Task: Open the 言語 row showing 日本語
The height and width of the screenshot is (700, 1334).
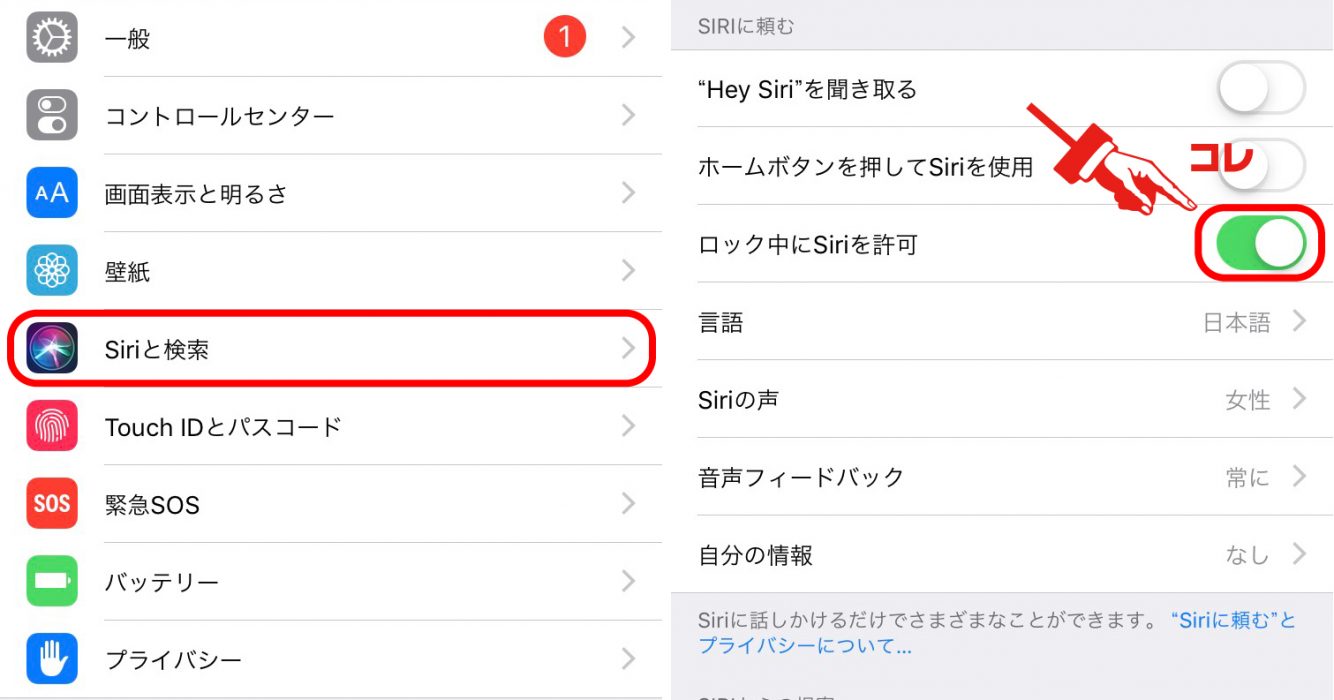Action: click(1002, 322)
